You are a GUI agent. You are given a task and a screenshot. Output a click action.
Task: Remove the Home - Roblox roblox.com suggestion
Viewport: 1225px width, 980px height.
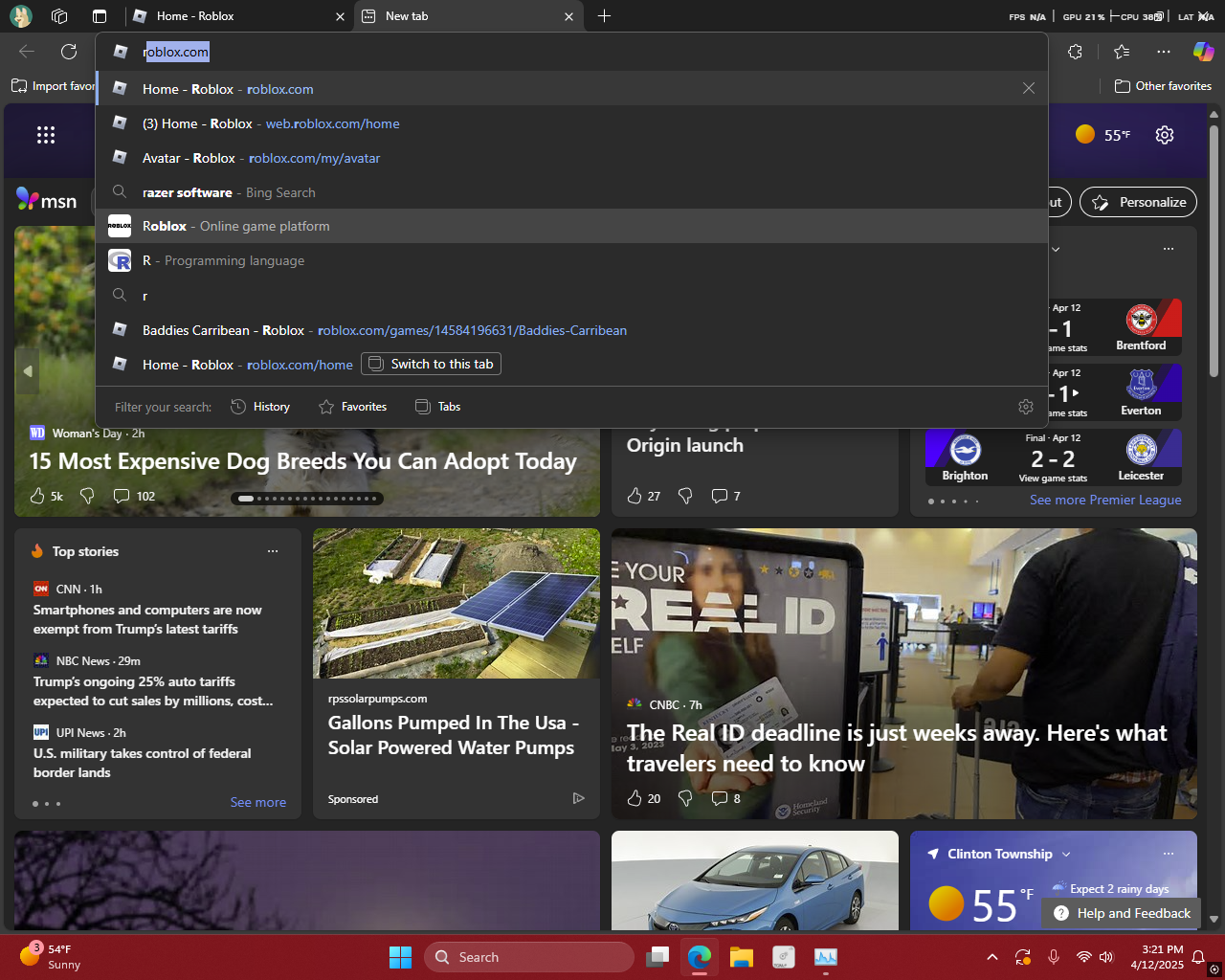(1029, 88)
